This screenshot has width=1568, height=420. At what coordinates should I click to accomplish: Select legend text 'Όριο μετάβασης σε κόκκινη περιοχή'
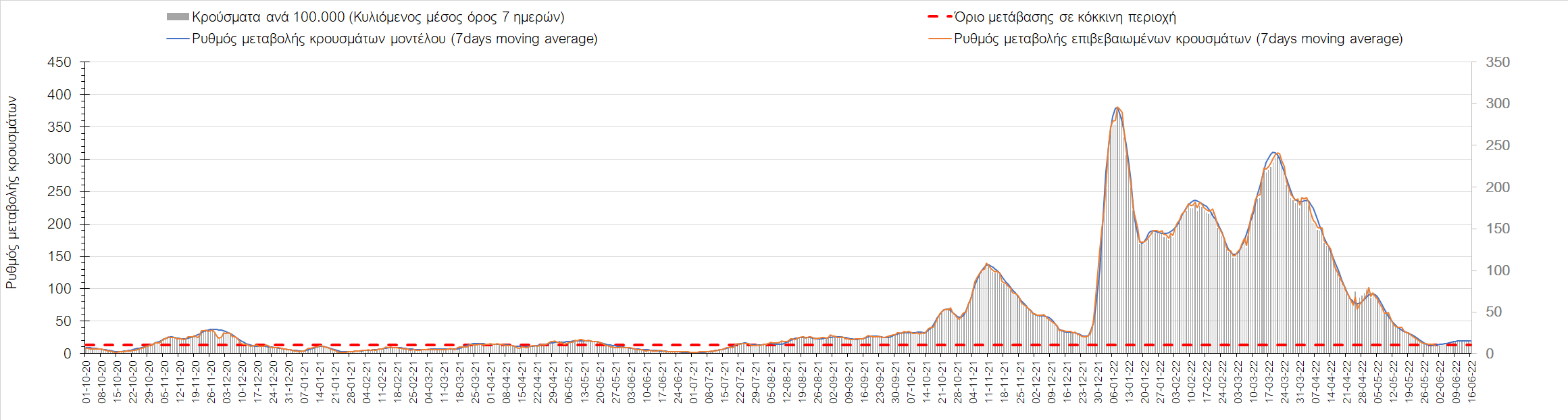(x=1065, y=18)
